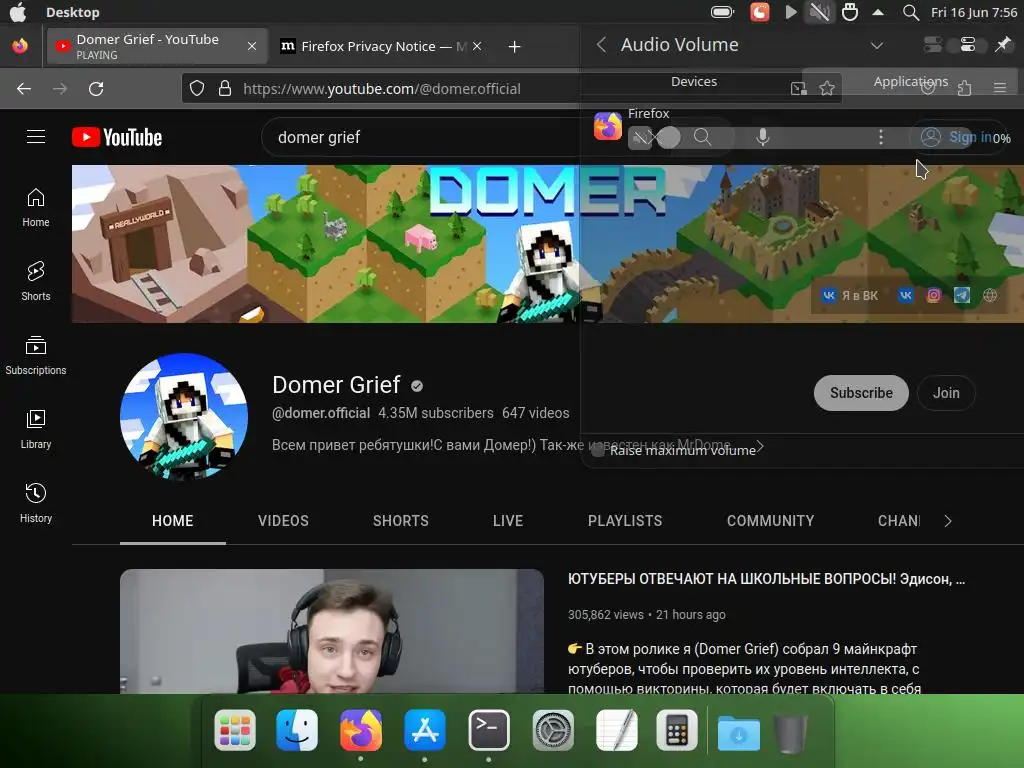The image size is (1024, 768).
Task: Play the featured video thumbnail
Action: tap(332, 631)
